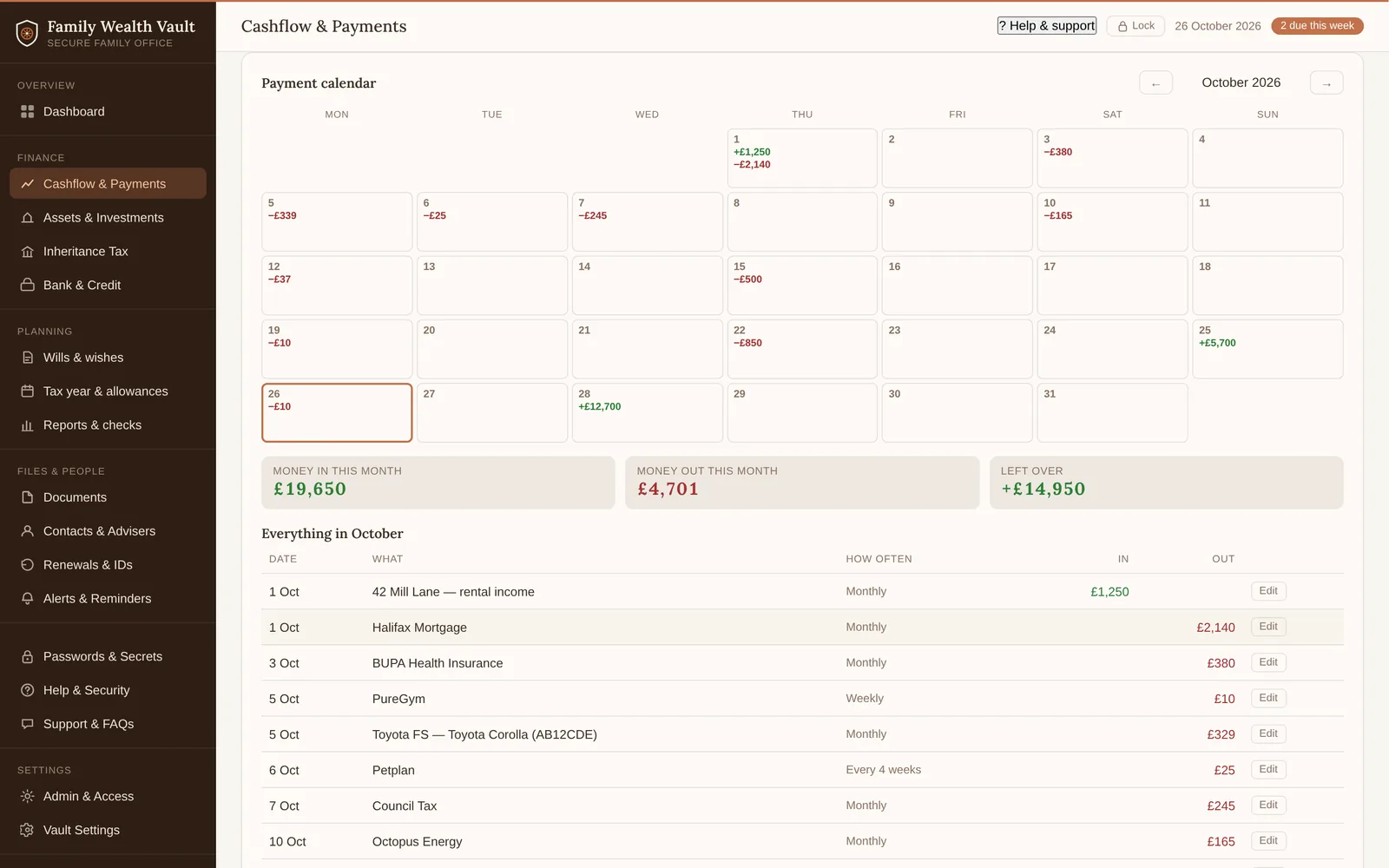Edit the Octopus Energy payment
The width and height of the screenshot is (1389, 868).
coord(1268,840)
